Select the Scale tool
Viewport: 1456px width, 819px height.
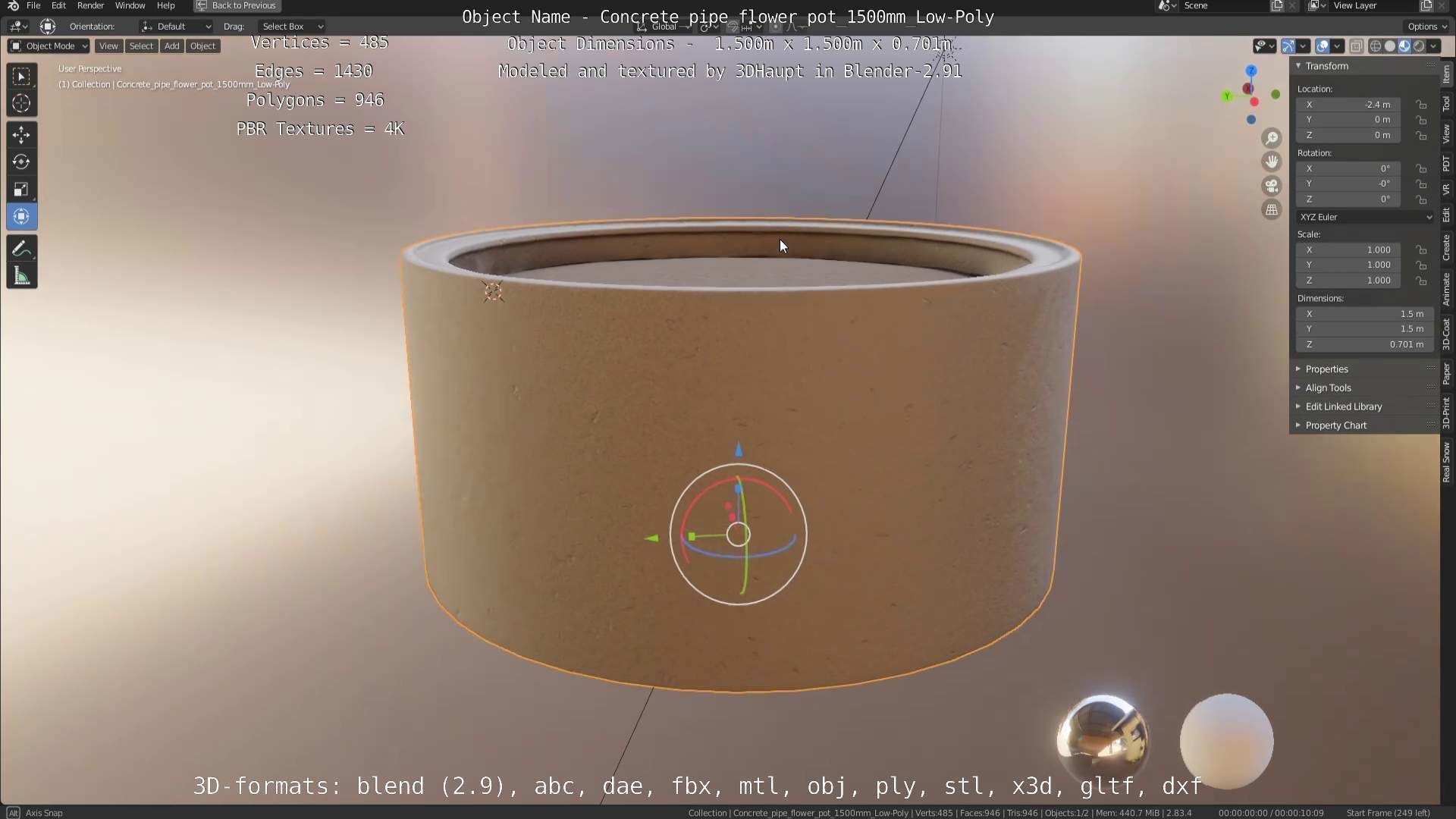point(21,190)
